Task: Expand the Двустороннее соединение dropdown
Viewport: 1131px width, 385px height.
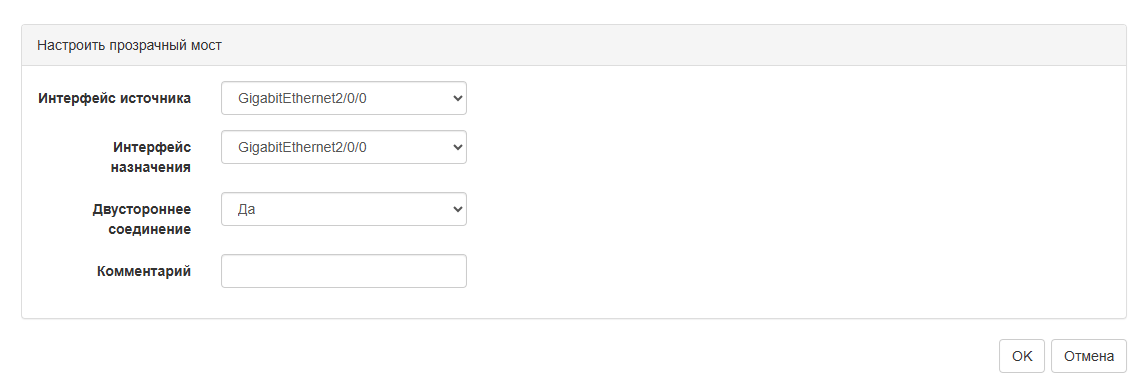Action: pos(343,209)
